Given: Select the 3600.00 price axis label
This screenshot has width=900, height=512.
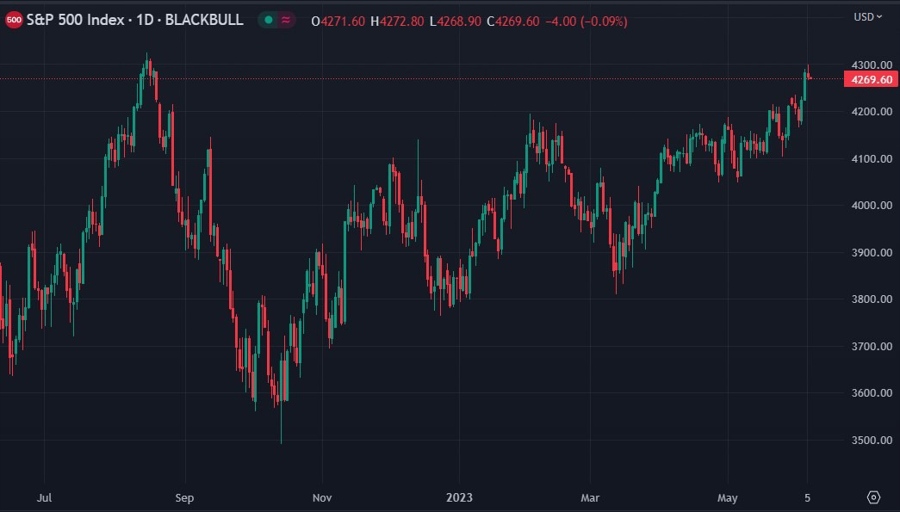Looking at the screenshot, I should [871, 393].
